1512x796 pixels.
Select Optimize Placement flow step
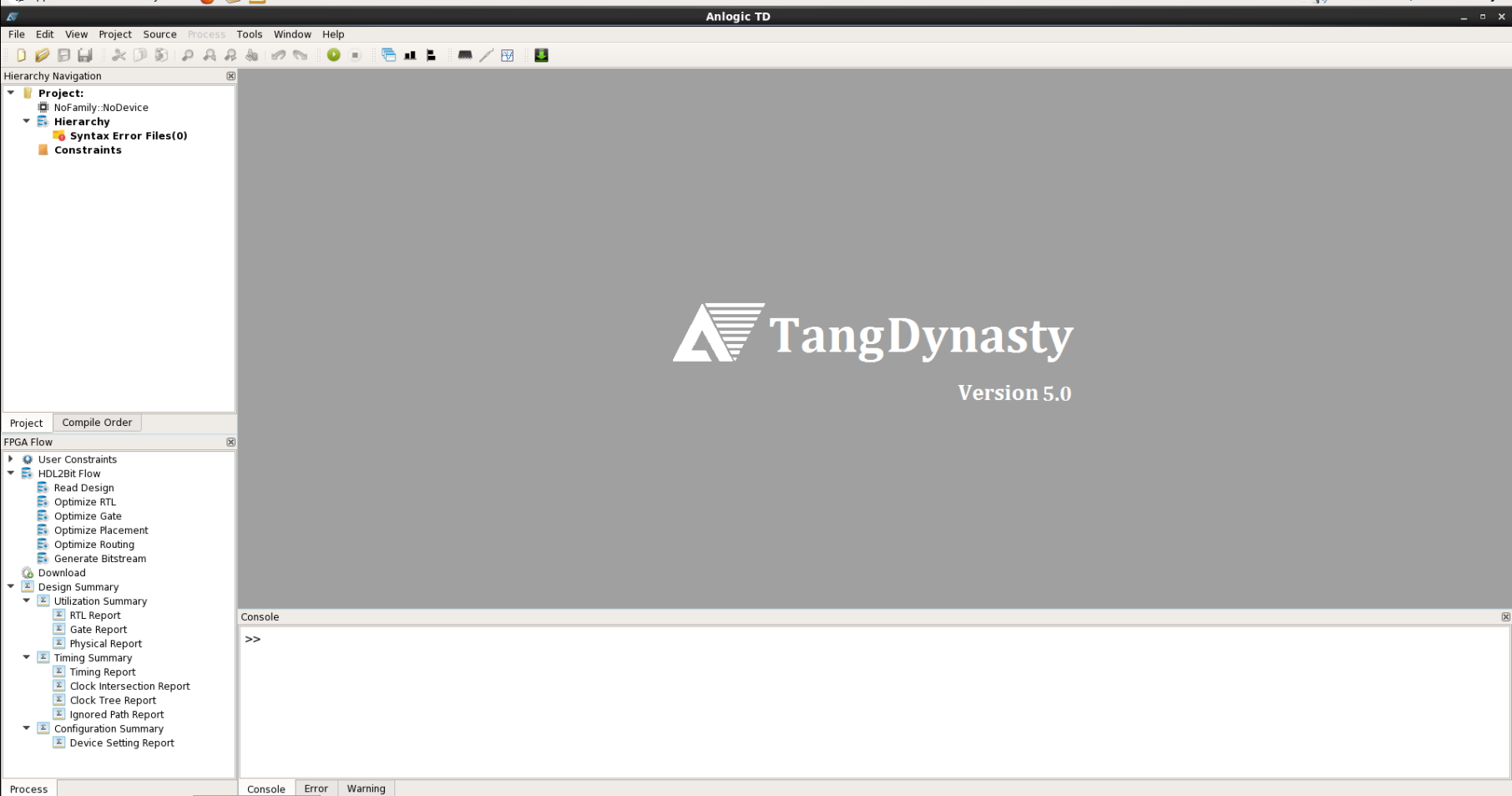click(101, 530)
